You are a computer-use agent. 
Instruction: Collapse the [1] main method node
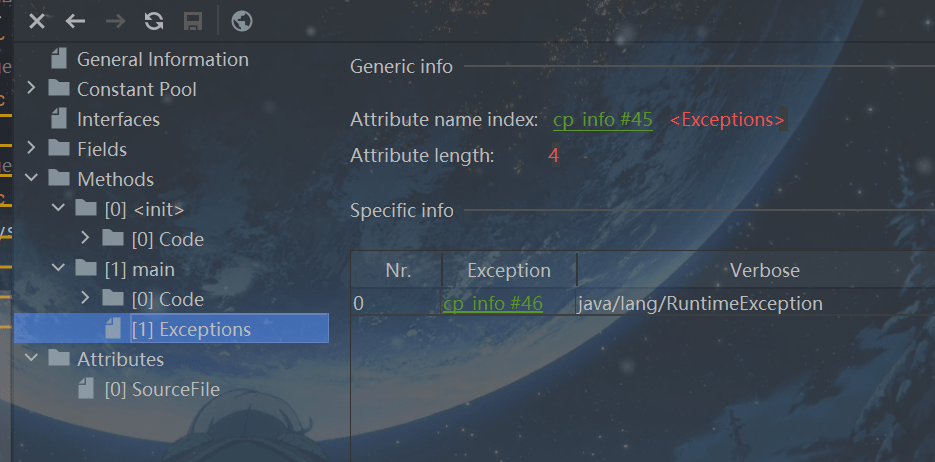58,269
